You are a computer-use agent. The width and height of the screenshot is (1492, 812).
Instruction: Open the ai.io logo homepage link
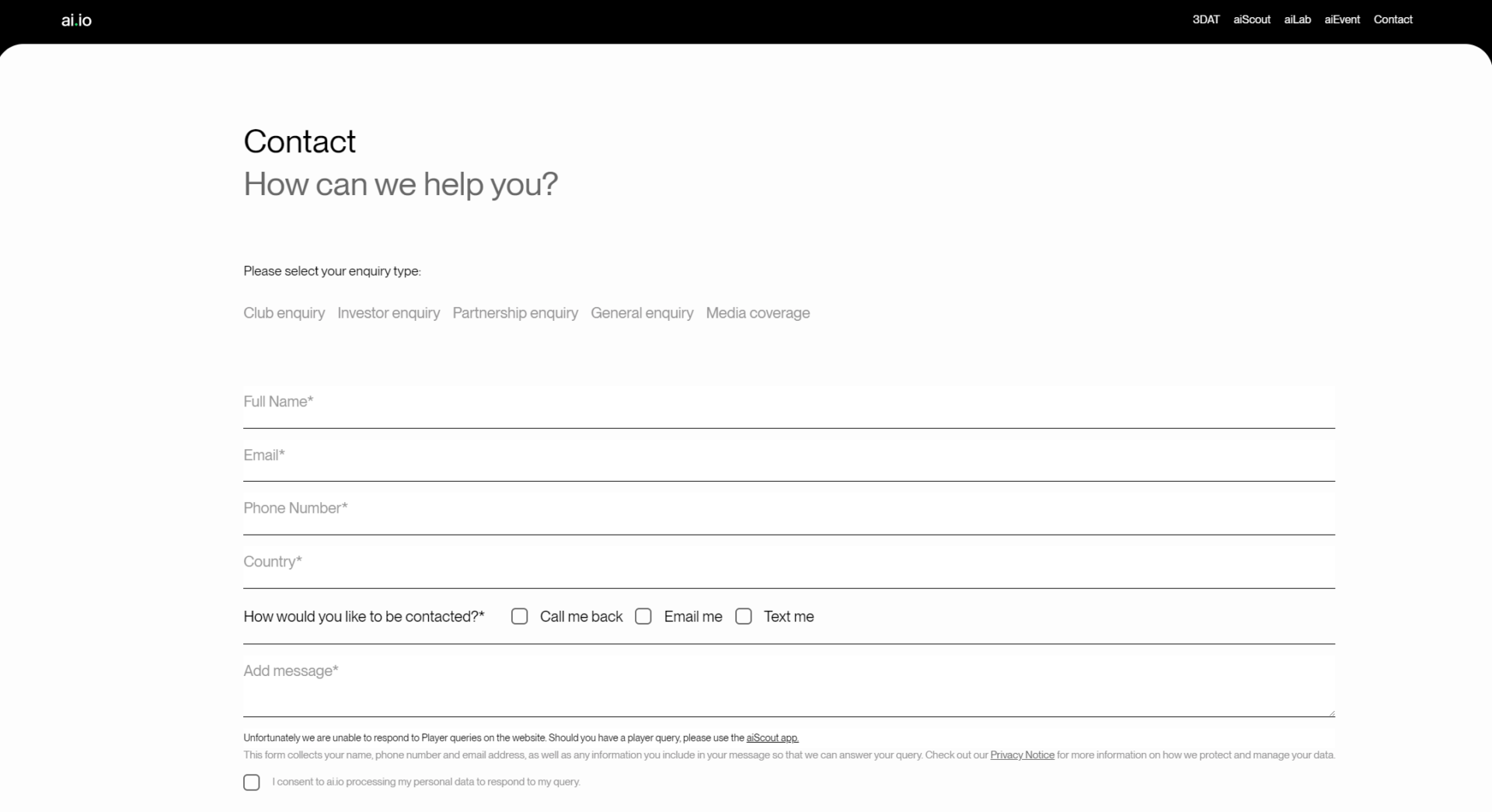coord(76,20)
